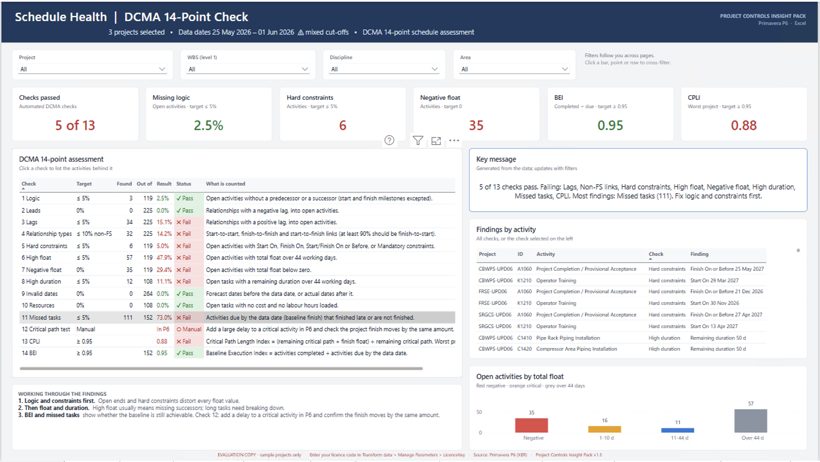This screenshot has width=820, height=462.
Task: Select the 12 Critical path test row
Action: (x=237, y=329)
